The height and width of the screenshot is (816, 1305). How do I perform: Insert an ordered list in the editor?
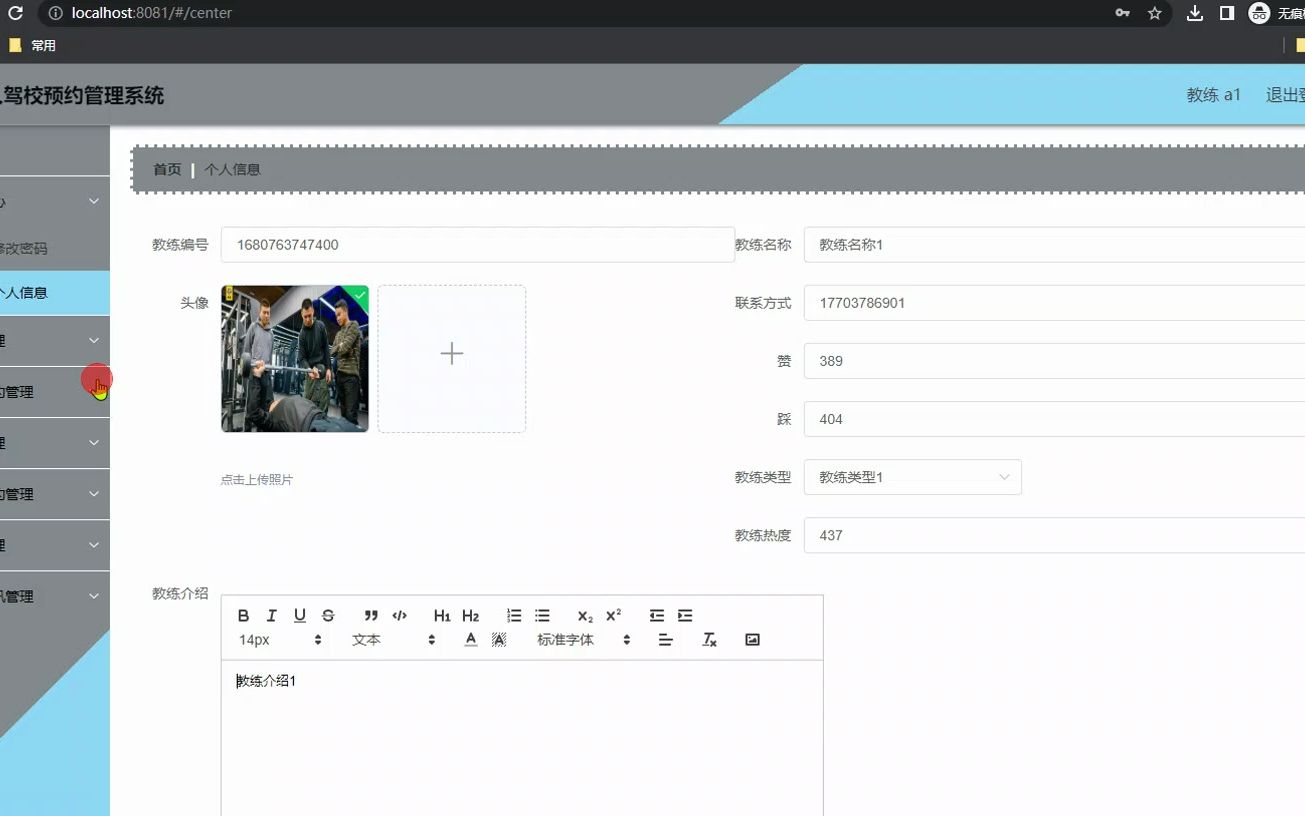click(x=514, y=615)
